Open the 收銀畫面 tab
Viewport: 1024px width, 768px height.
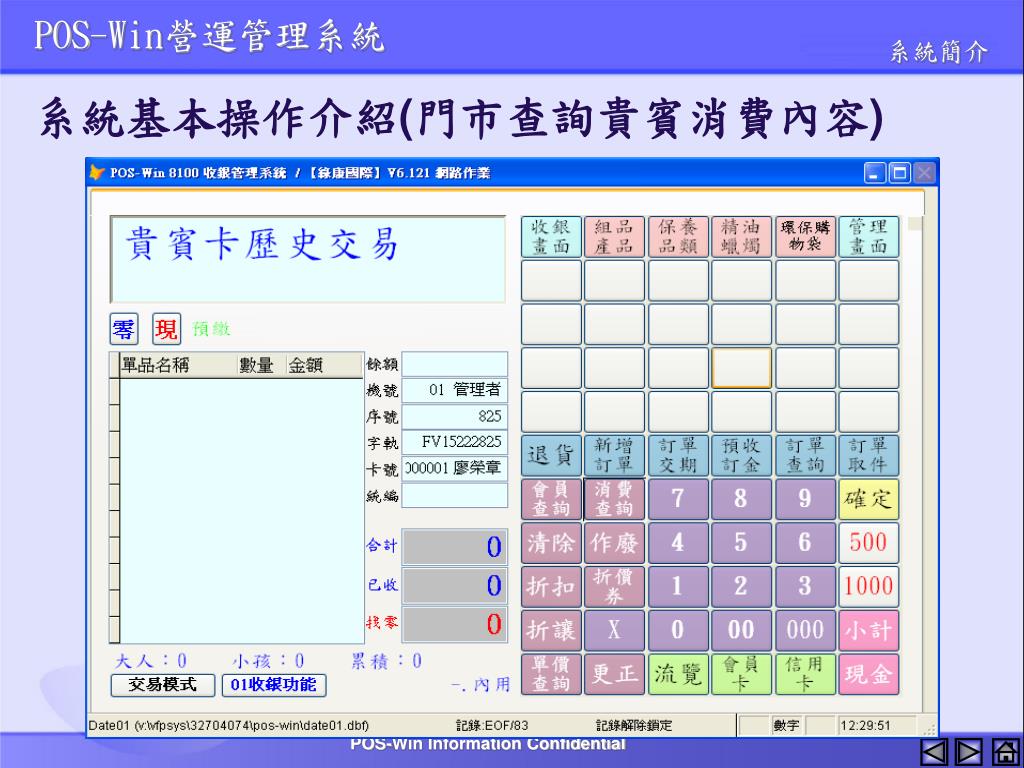coord(551,237)
